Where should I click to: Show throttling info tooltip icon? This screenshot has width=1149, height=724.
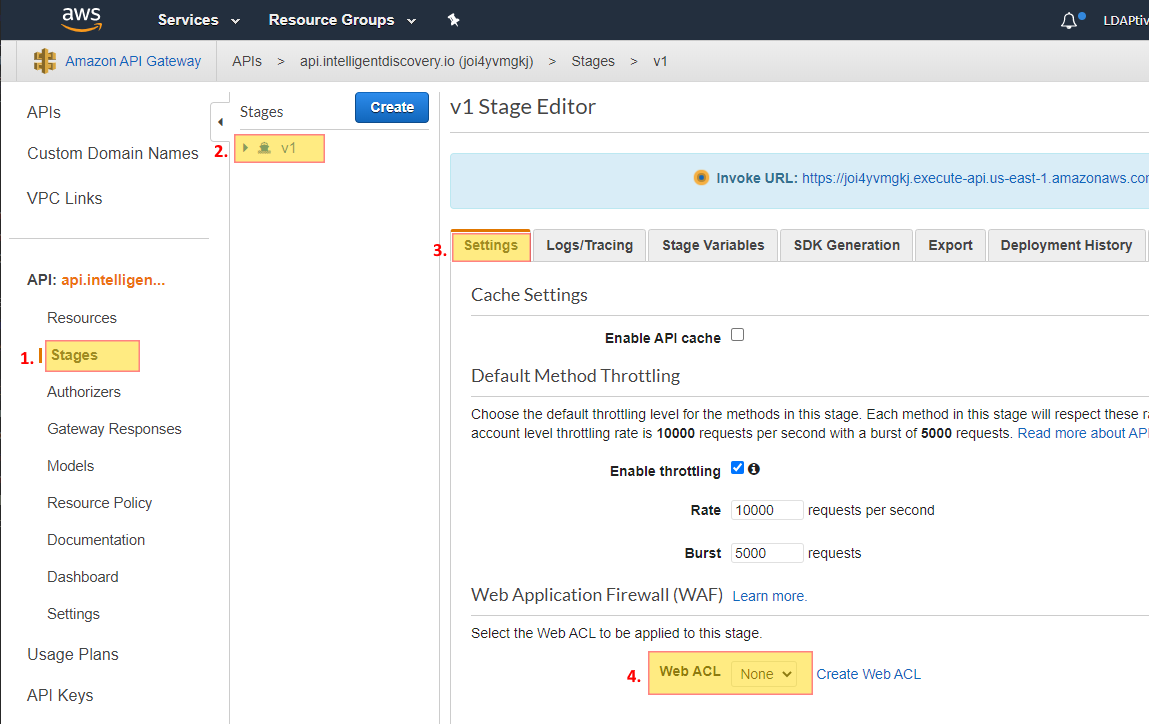[x=753, y=469]
